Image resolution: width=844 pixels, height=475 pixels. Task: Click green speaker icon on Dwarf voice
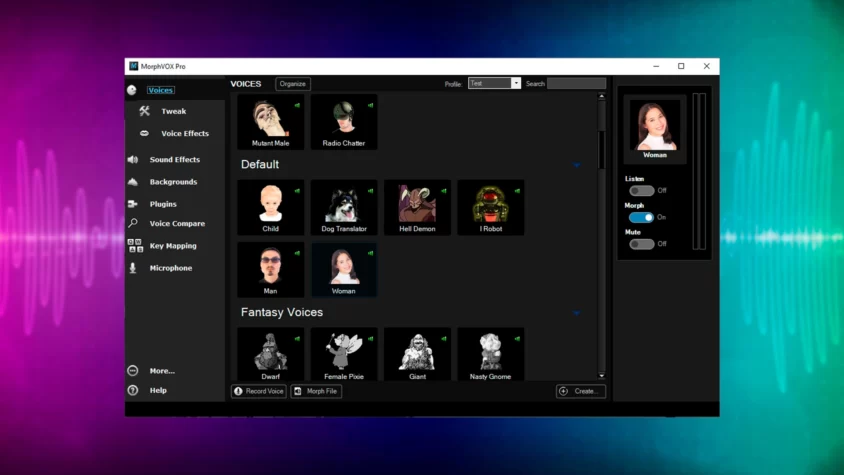297,339
